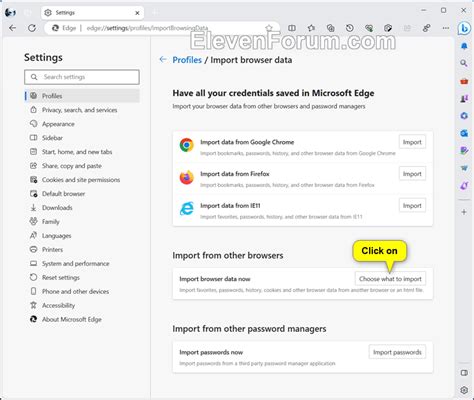Open the Search magnifier in the sidebar
This screenshot has height=400, width=474.
pyautogui.click(x=464, y=63)
